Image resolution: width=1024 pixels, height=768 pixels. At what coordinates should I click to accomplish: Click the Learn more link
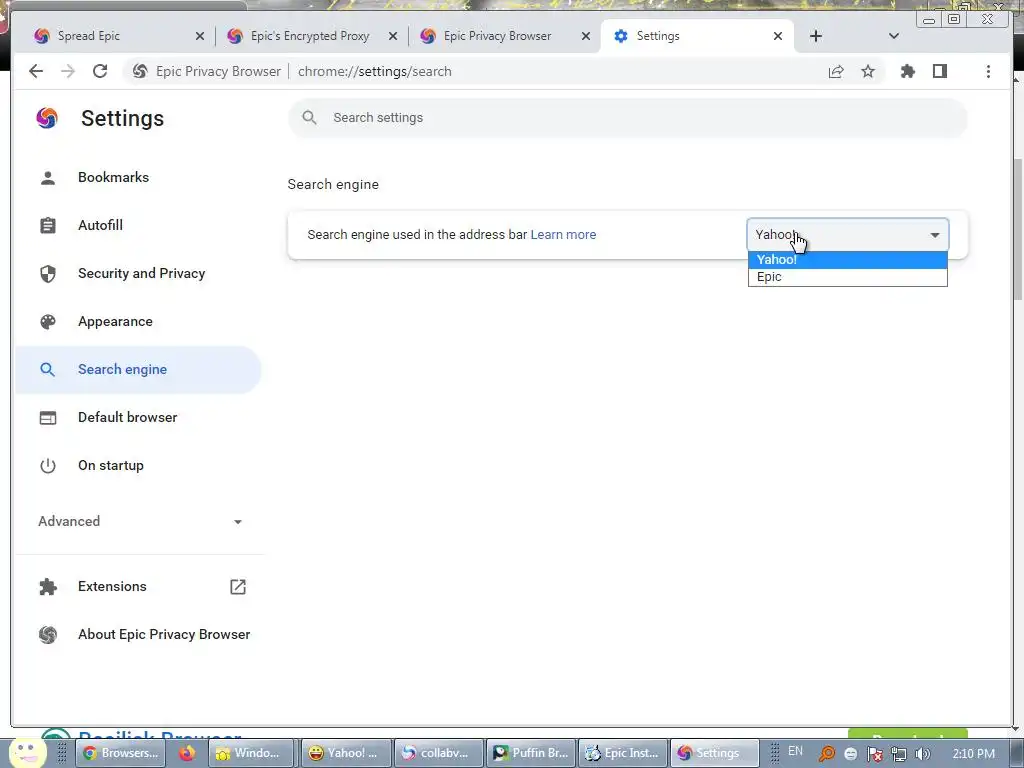coord(563,234)
